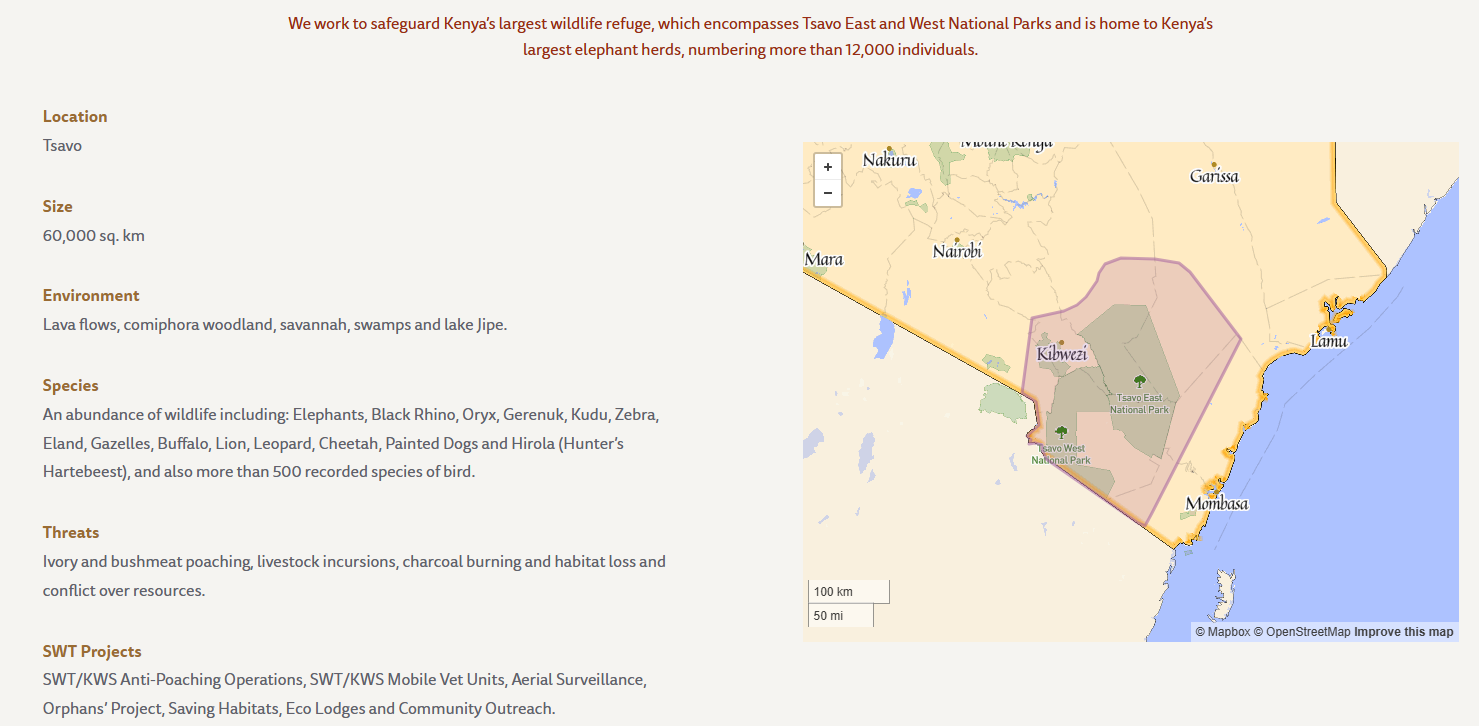
Task: Open the Mapbox attribution link
Action: [1222, 632]
